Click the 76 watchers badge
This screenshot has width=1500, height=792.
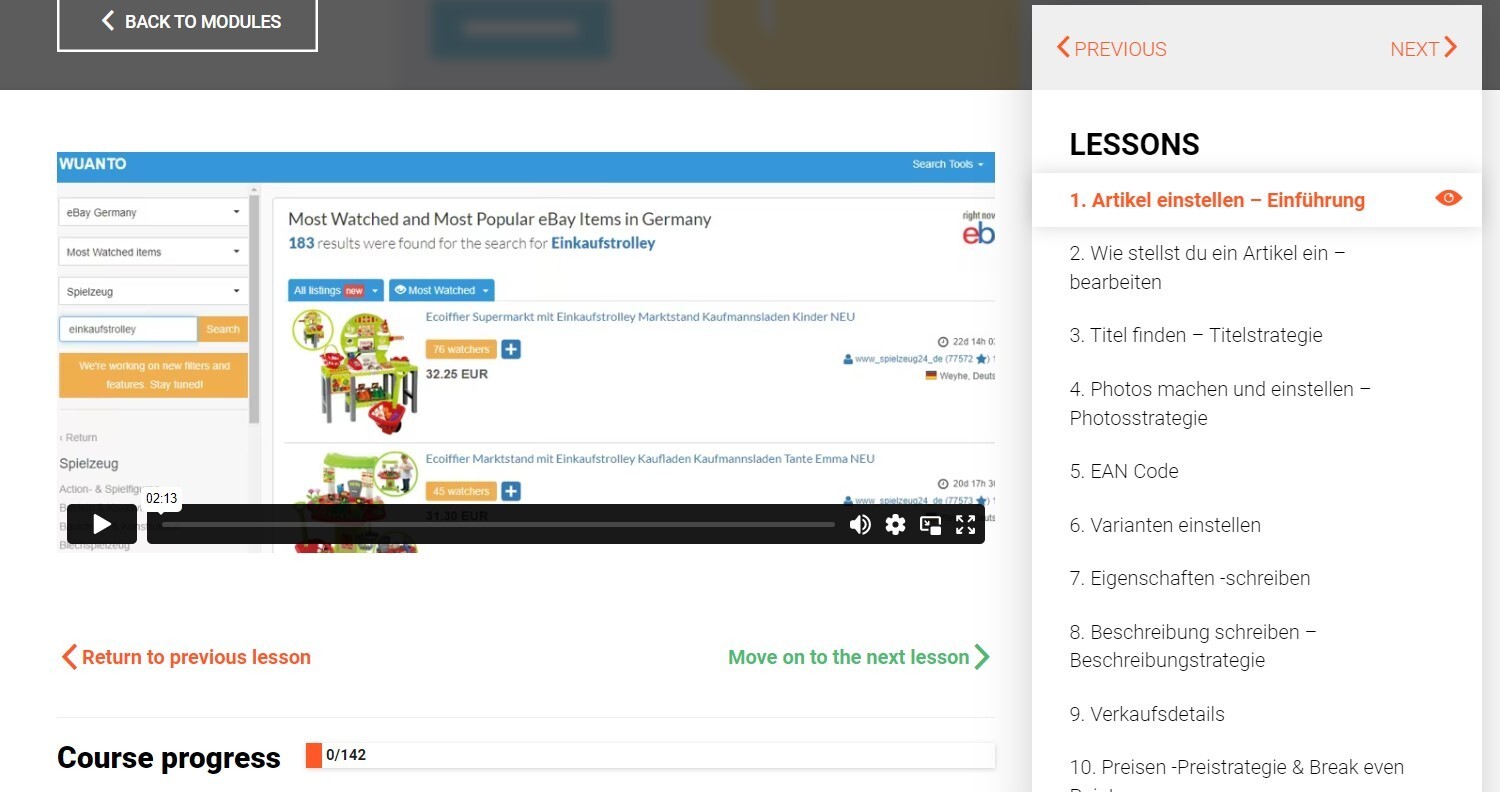(x=461, y=349)
